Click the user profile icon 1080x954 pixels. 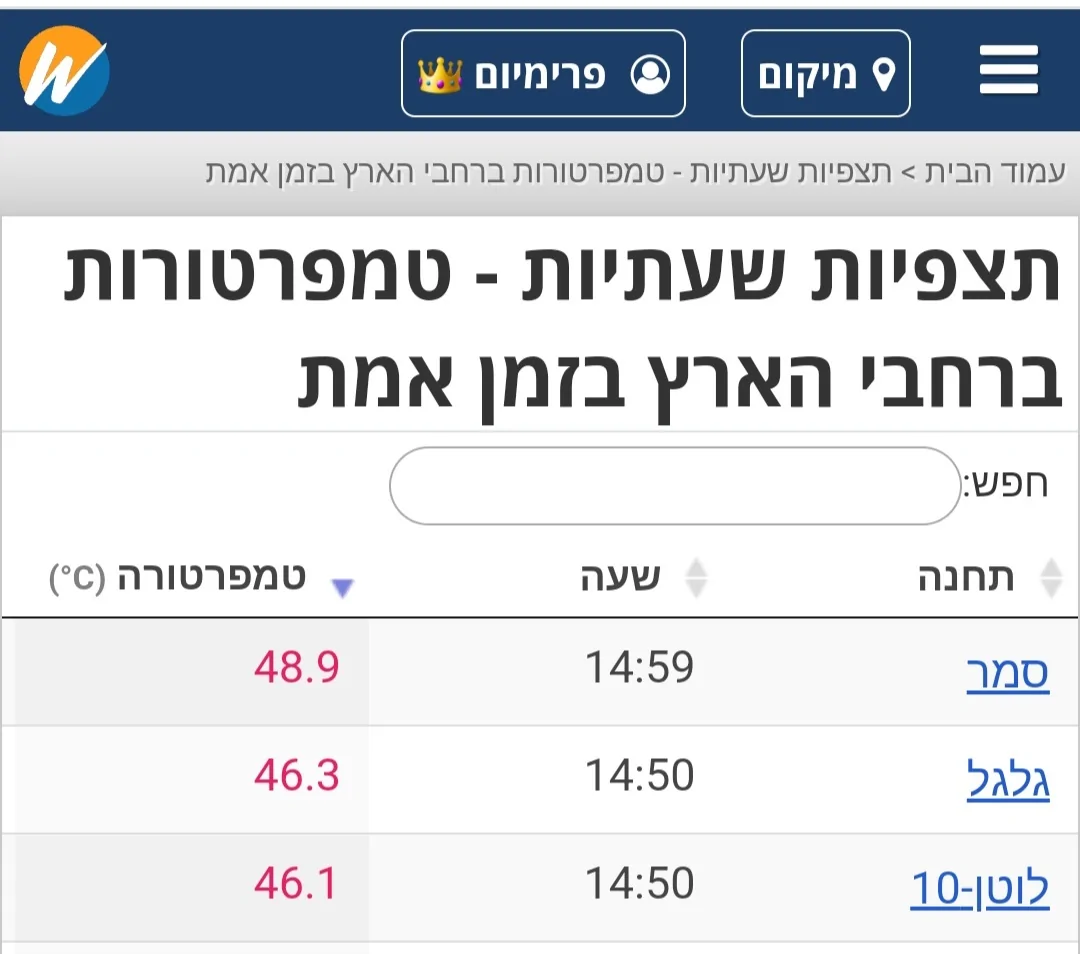tap(650, 74)
